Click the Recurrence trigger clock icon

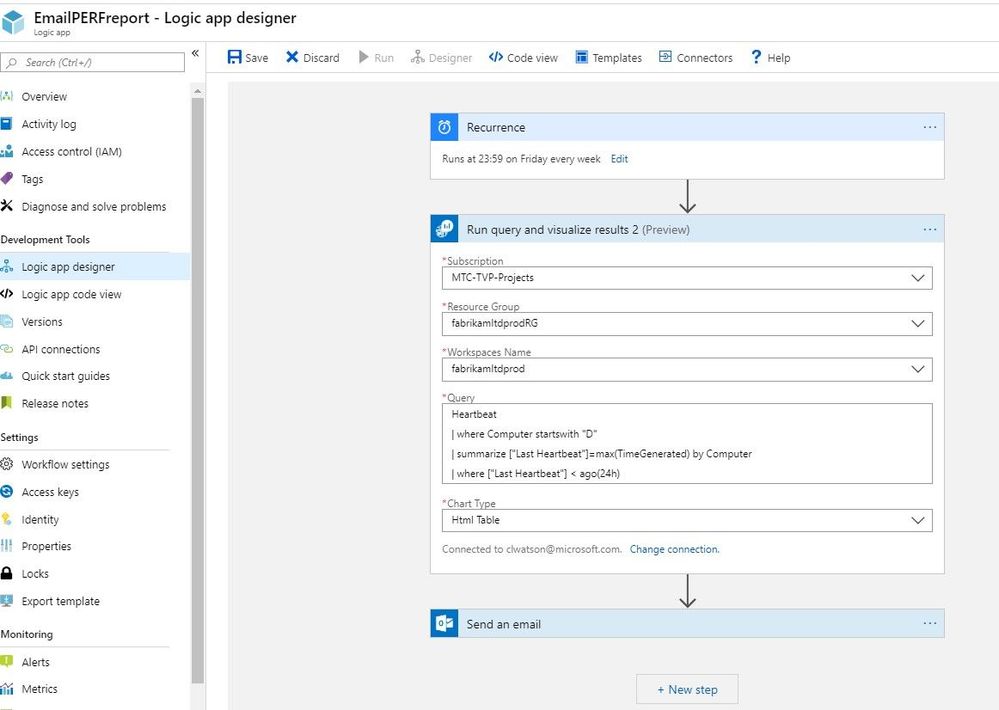(x=445, y=127)
